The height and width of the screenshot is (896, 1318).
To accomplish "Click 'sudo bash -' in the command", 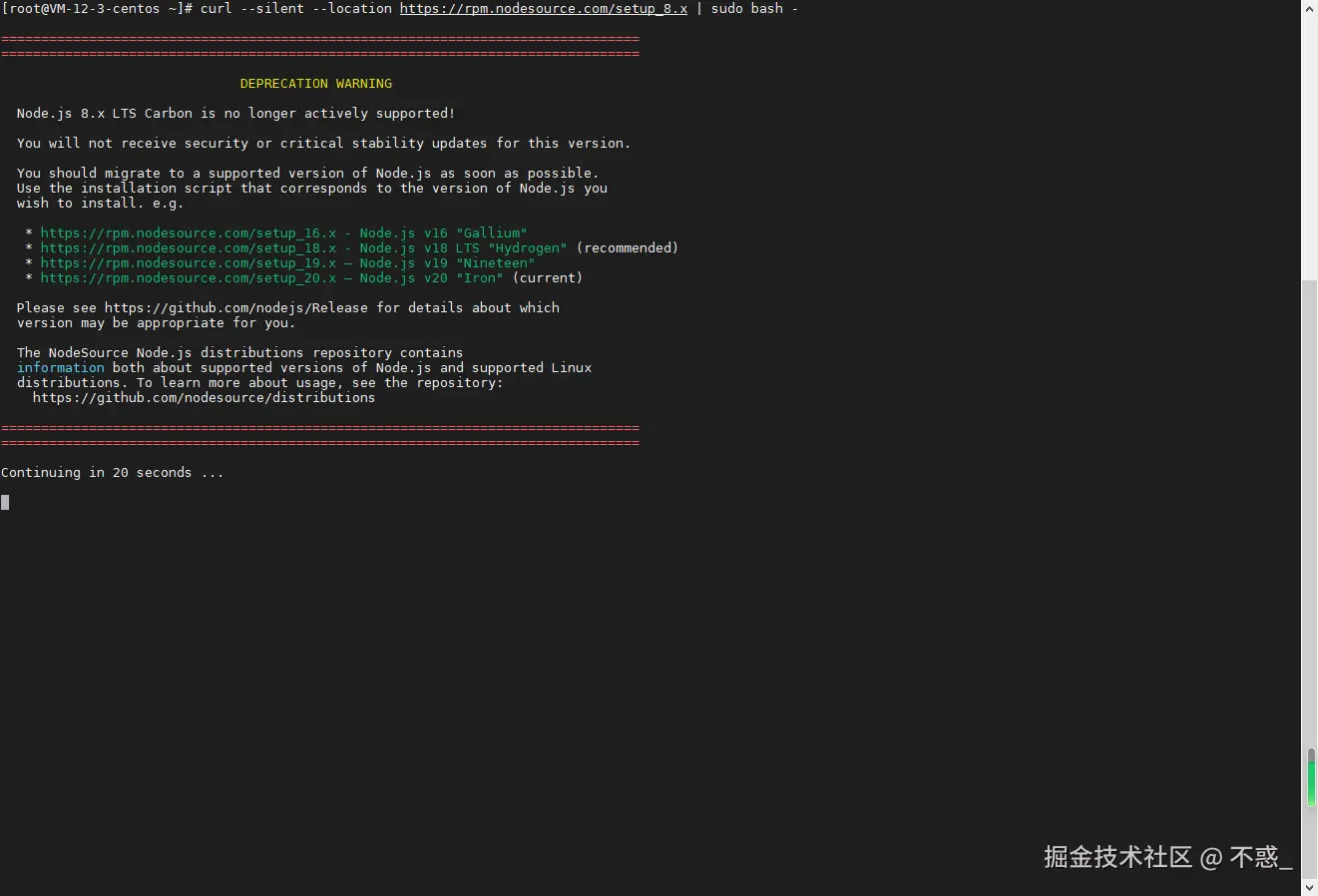I will point(754,8).
